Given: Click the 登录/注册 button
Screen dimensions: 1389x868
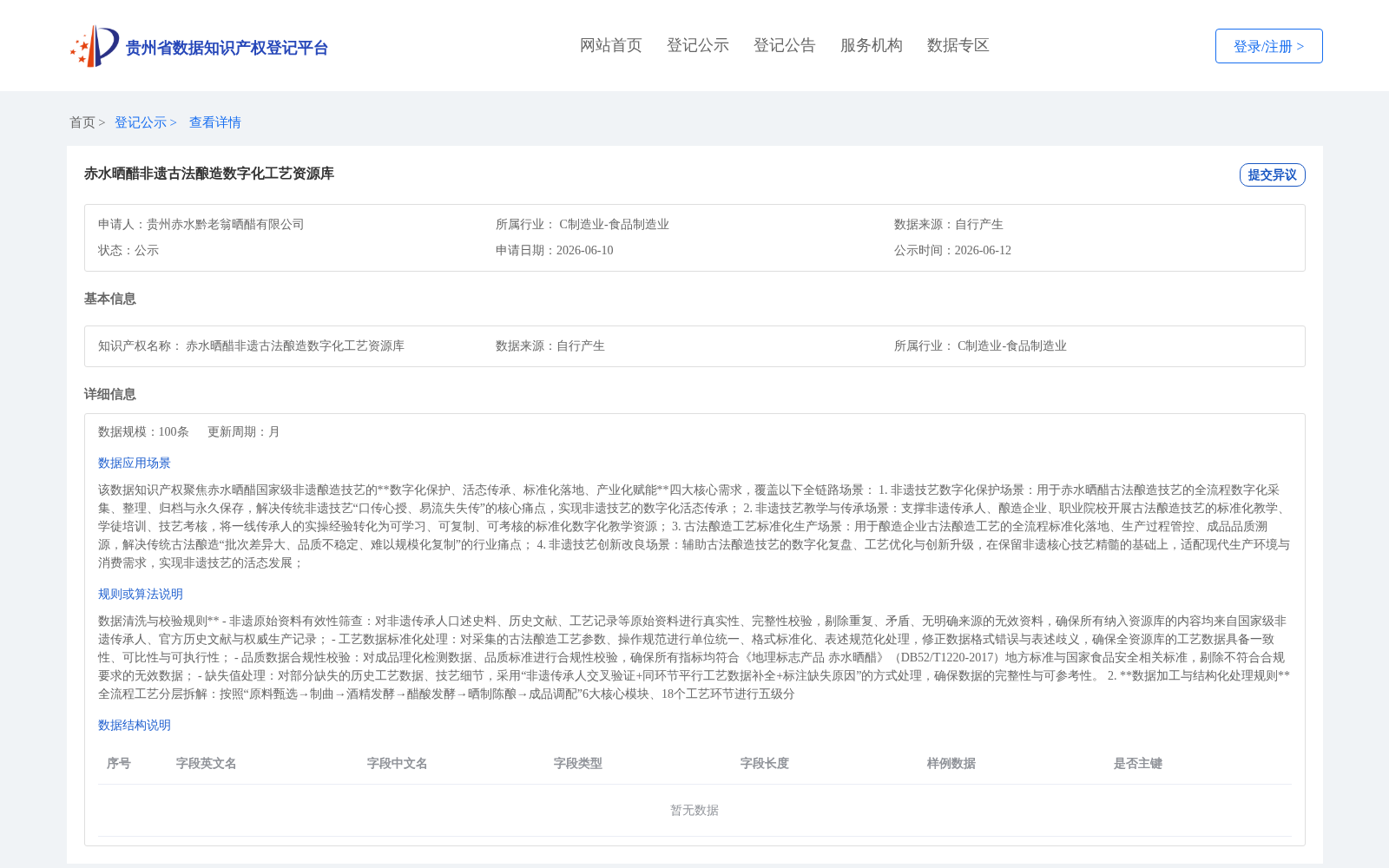Looking at the screenshot, I should tap(1268, 46).
